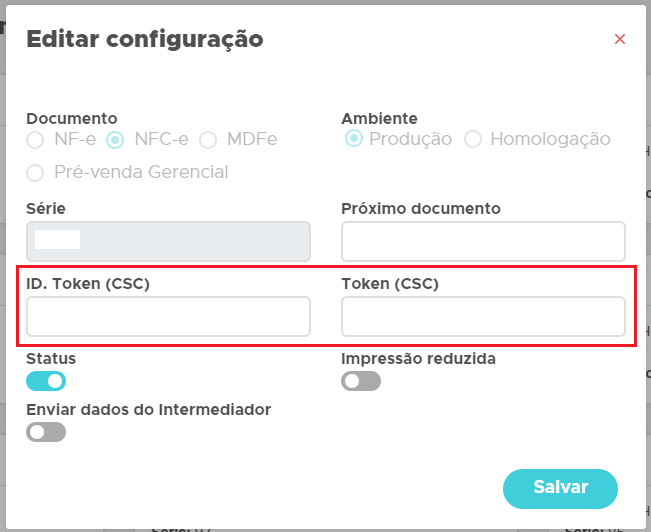Click the Próximo documento field label
The image size is (651, 532).
pyautogui.click(x=421, y=208)
